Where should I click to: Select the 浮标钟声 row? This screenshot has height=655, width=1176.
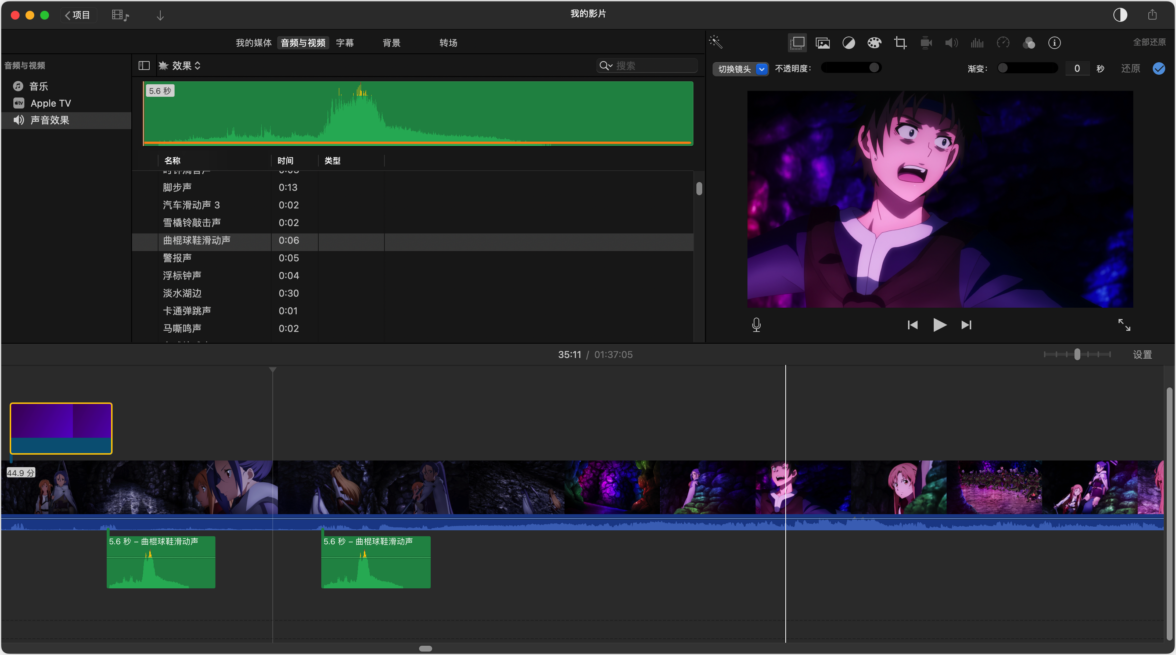click(413, 276)
